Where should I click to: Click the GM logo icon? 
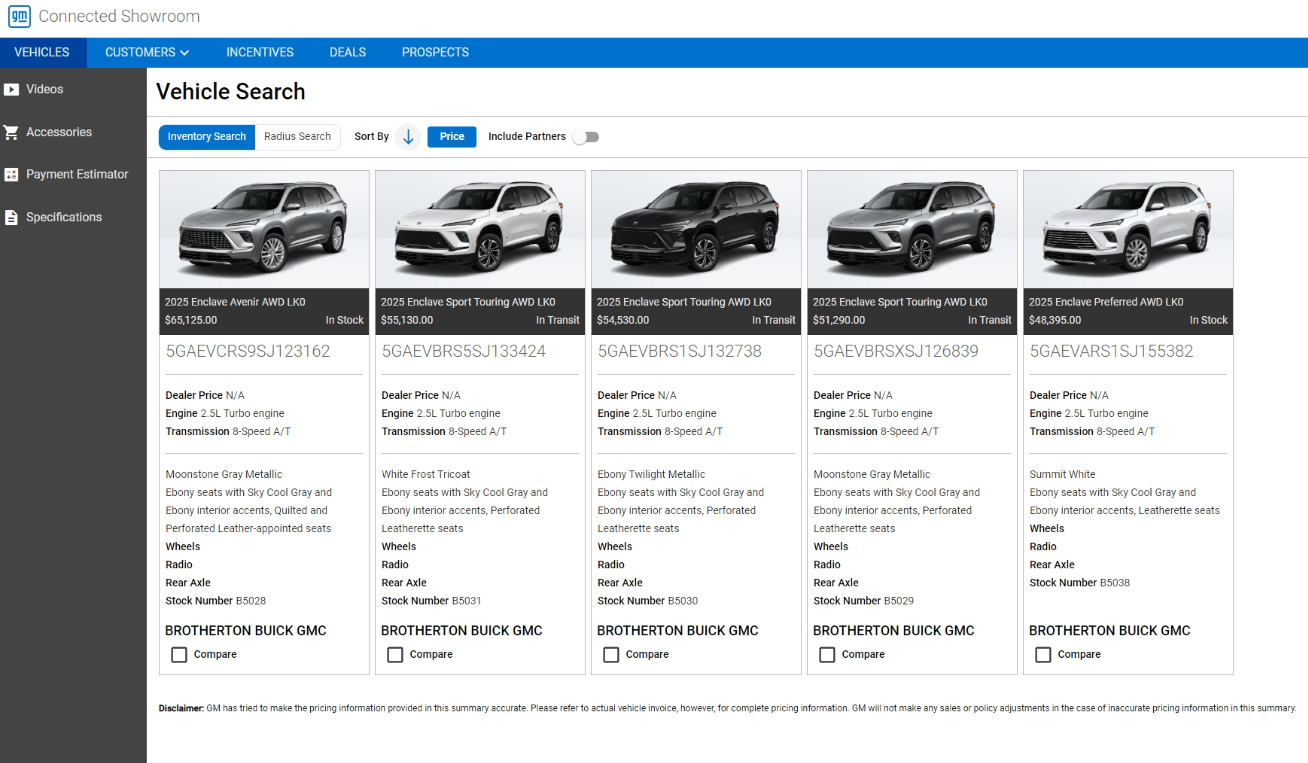click(x=19, y=17)
